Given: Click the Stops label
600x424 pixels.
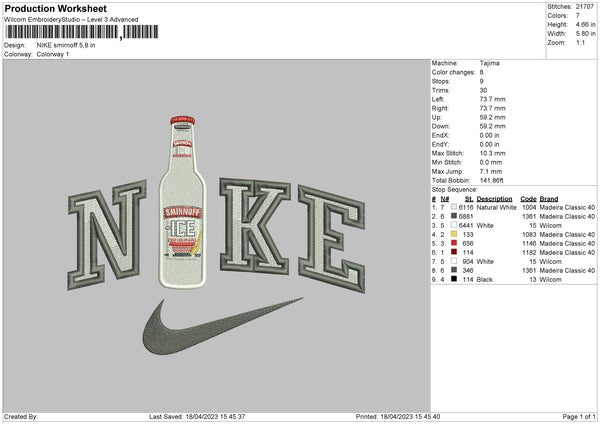Looking at the screenshot, I should point(440,81).
